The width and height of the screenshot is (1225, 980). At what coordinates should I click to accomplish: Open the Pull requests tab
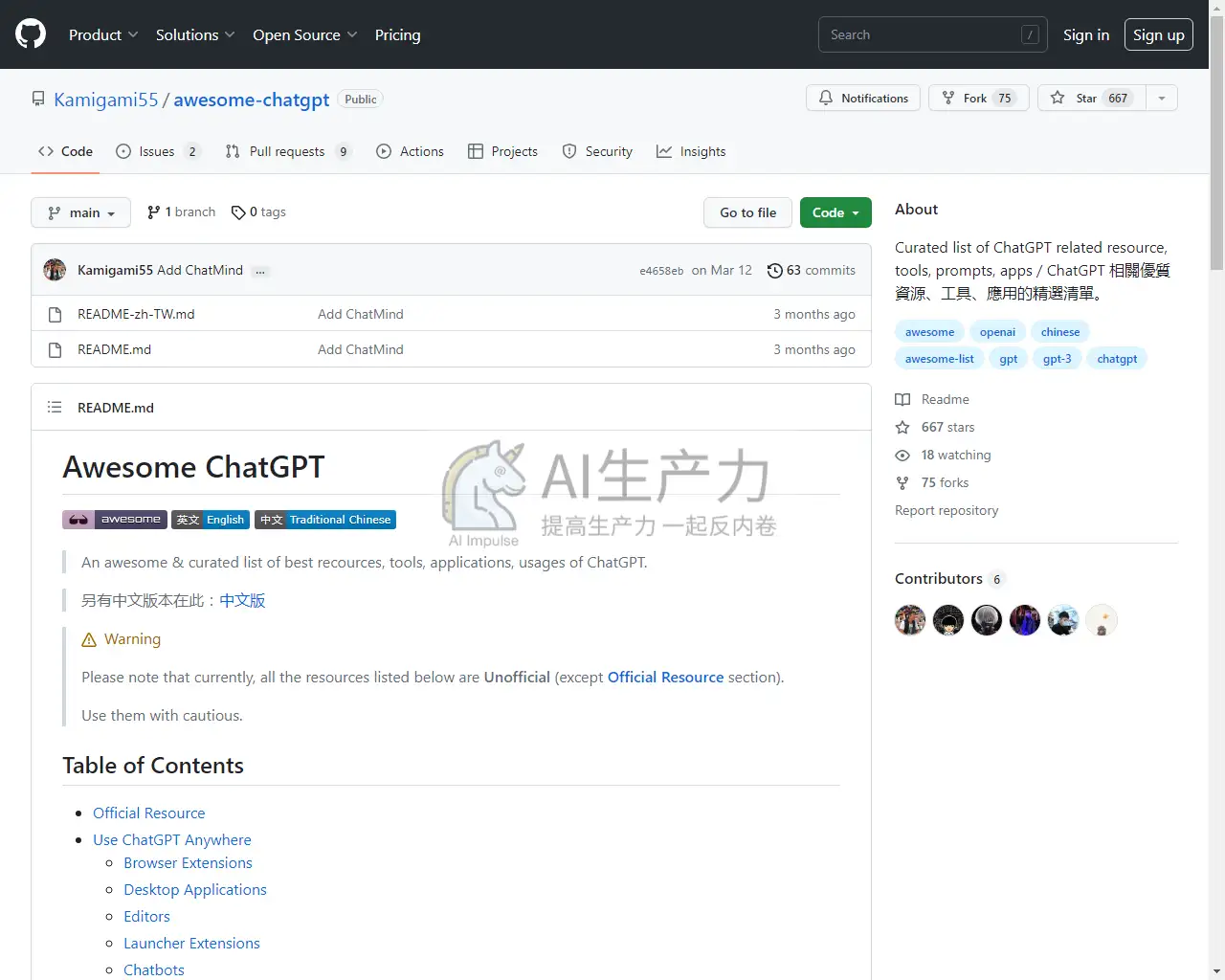click(x=288, y=151)
